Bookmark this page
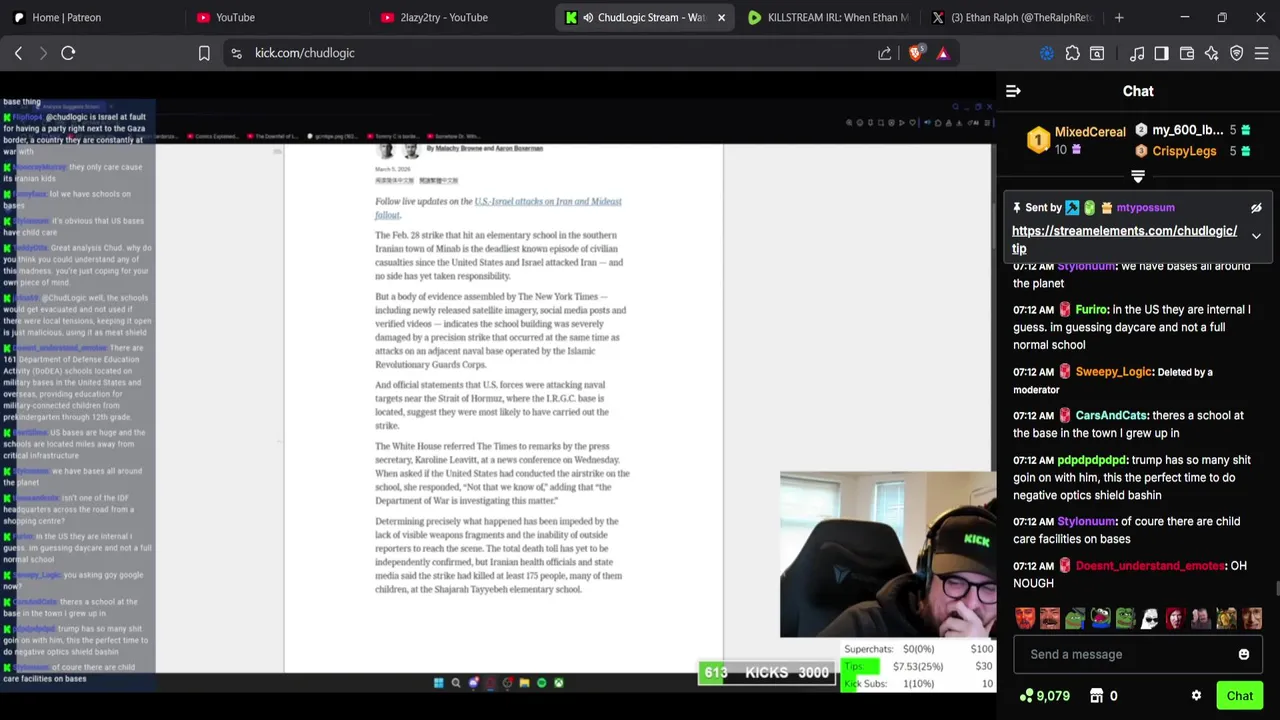This screenshot has height=720, width=1280. point(204,53)
